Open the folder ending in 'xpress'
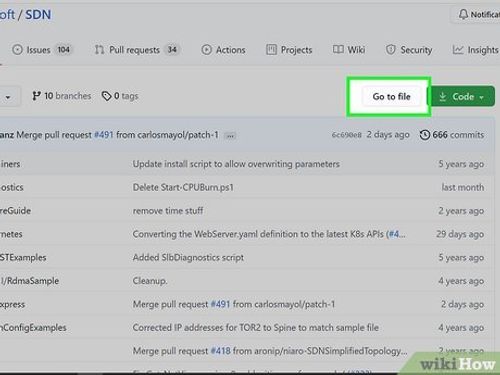Image resolution: width=500 pixels, height=375 pixels. tap(12, 304)
